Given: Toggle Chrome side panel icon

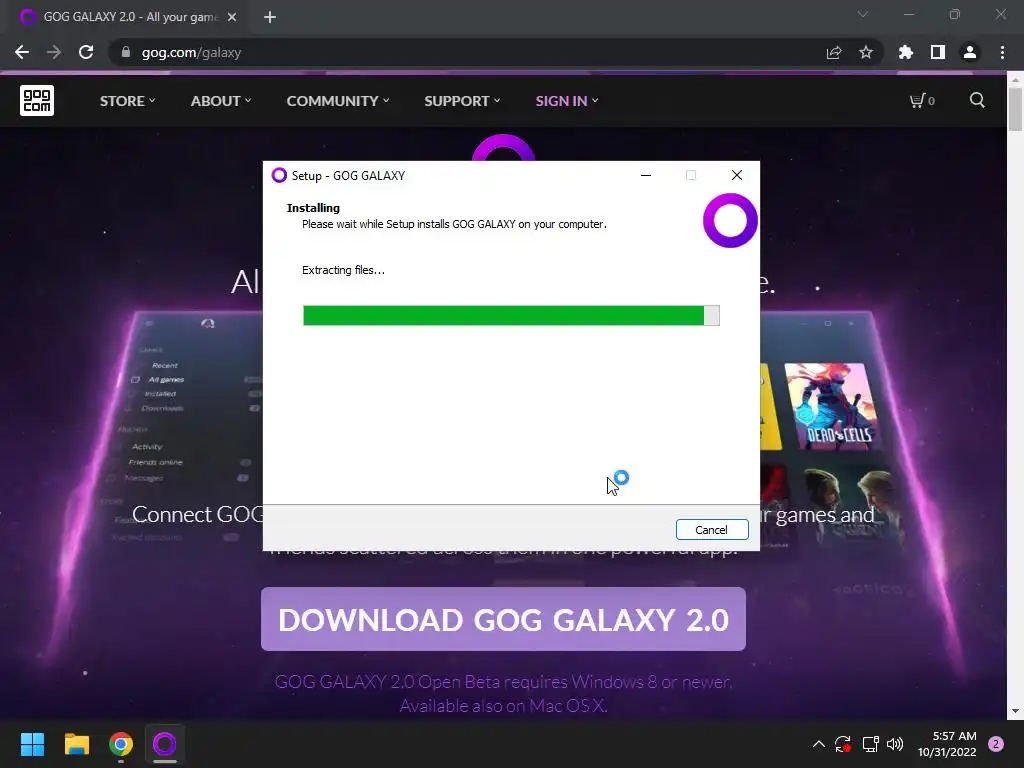Looking at the screenshot, I should pyautogui.click(x=938, y=52).
